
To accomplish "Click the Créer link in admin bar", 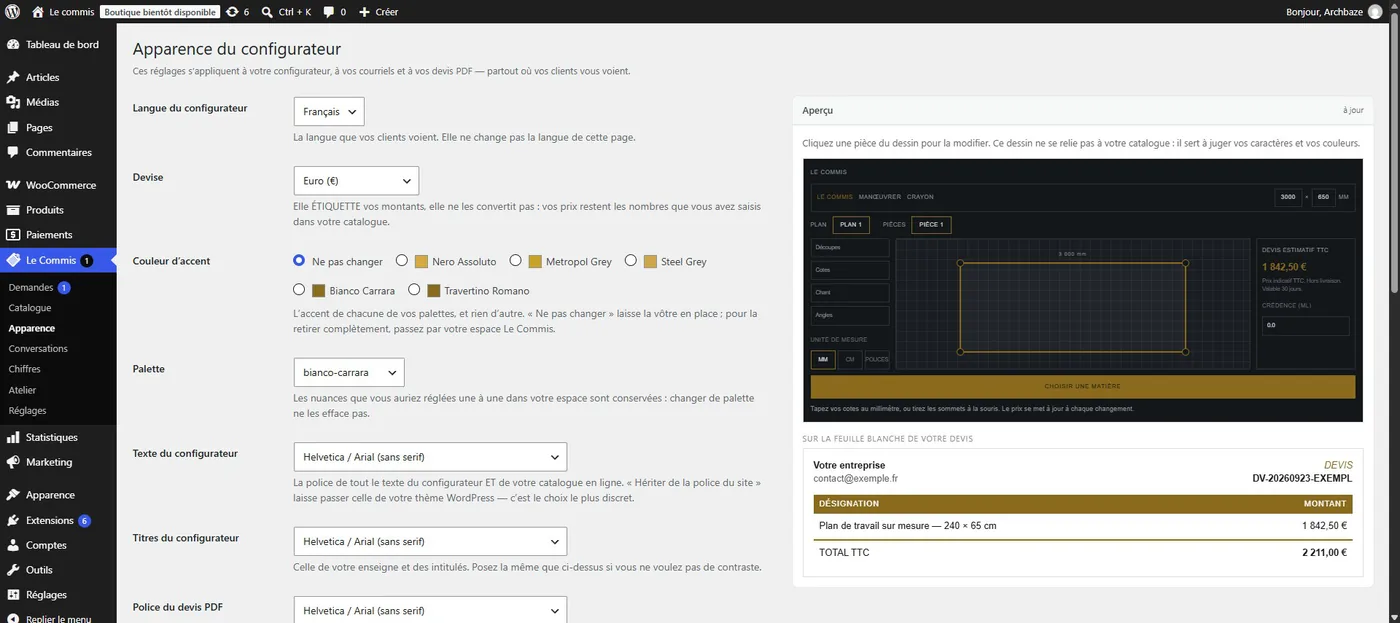I will [x=378, y=12].
